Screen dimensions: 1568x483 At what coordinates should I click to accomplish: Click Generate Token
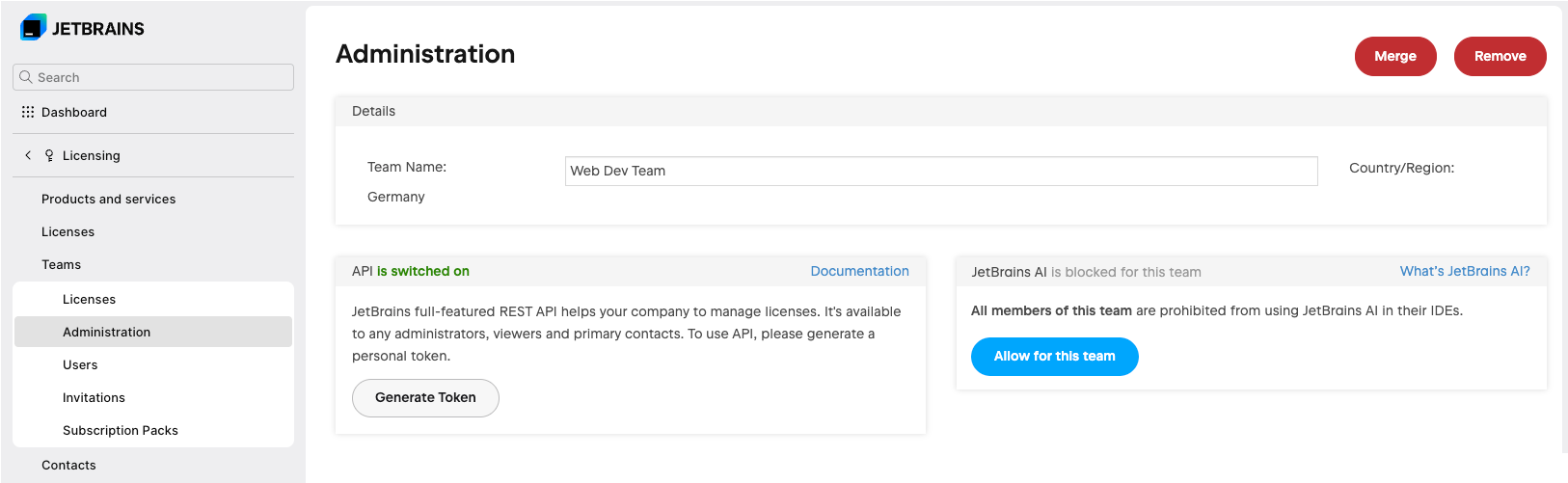[x=425, y=397]
